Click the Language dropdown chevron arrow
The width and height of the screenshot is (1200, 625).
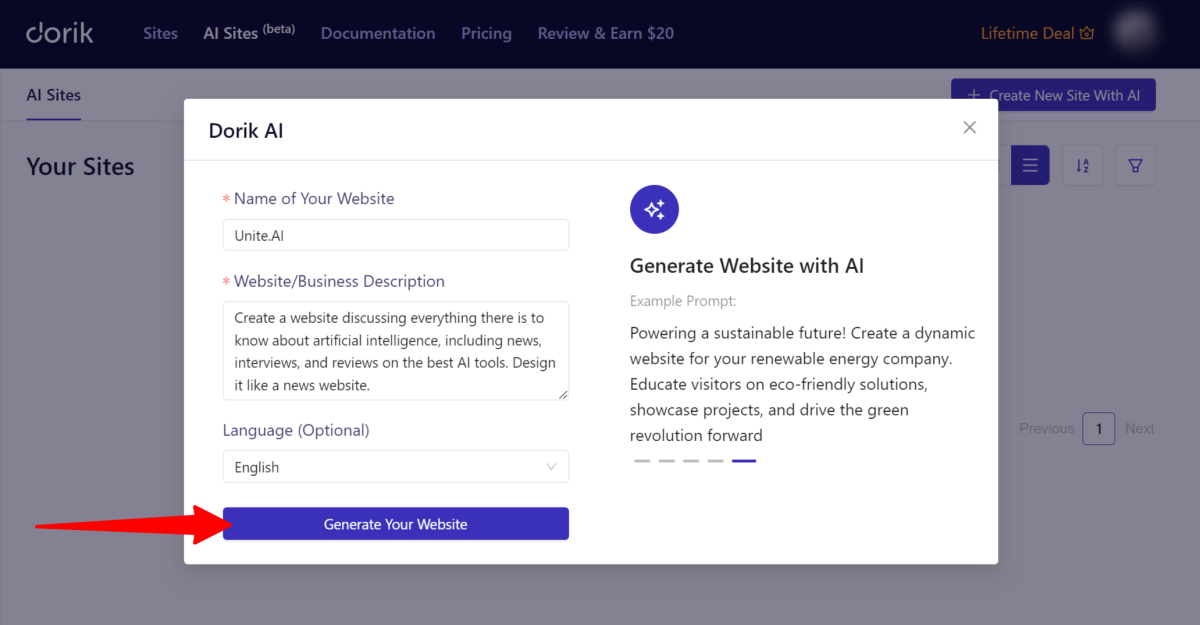tap(552, 467)
